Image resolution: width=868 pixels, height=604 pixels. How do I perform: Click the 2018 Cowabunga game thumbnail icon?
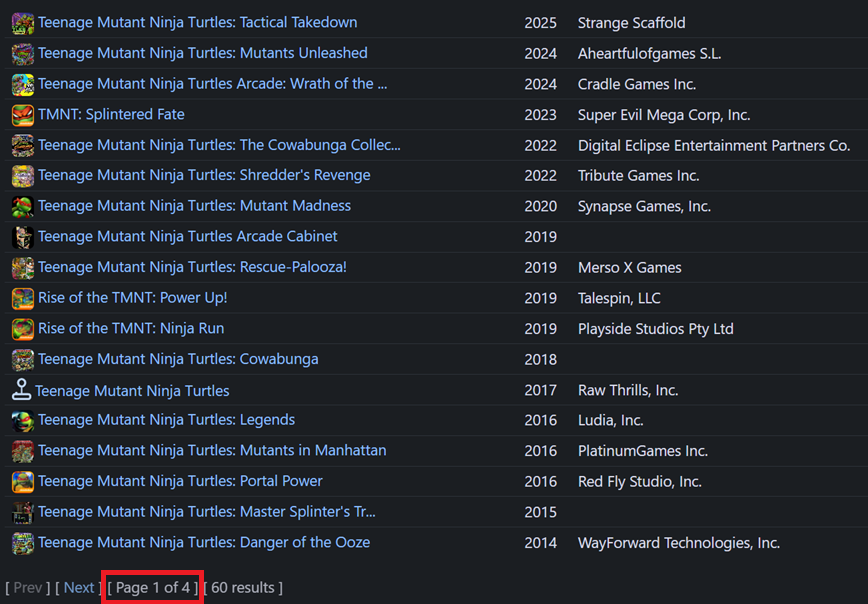[x=23, y=360]
